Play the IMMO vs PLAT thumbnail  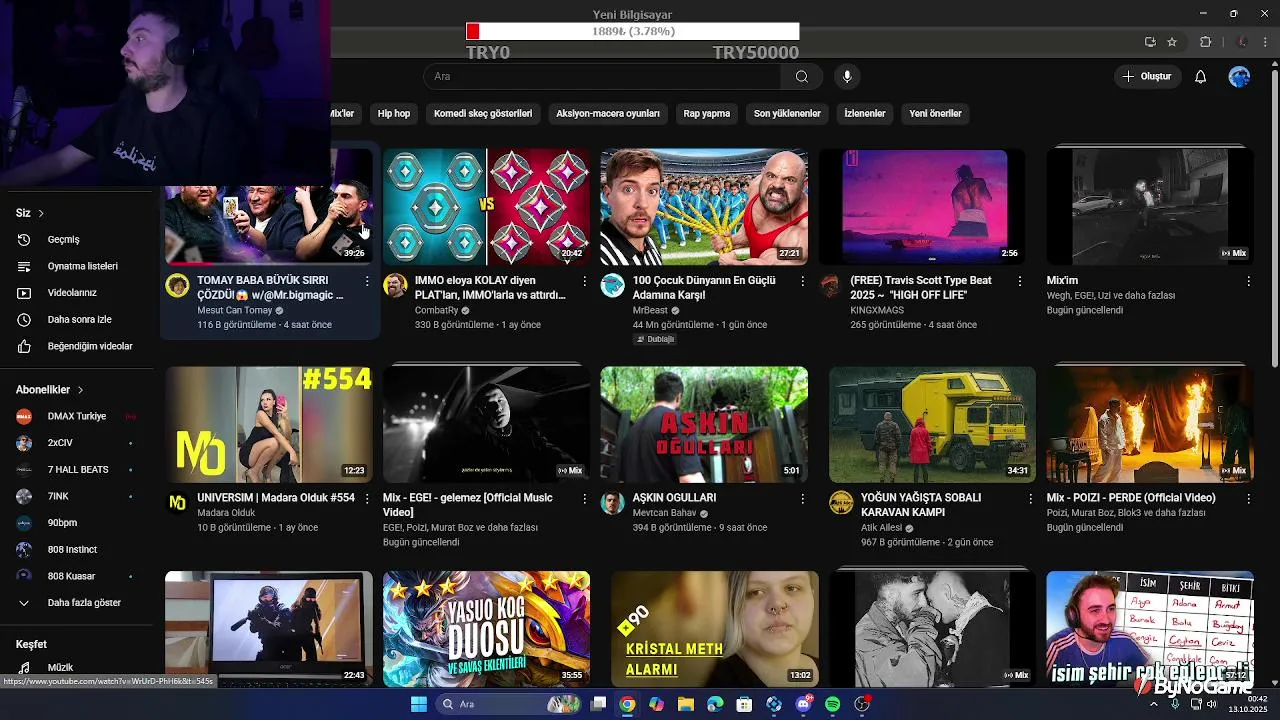click(x=487, y=206)
